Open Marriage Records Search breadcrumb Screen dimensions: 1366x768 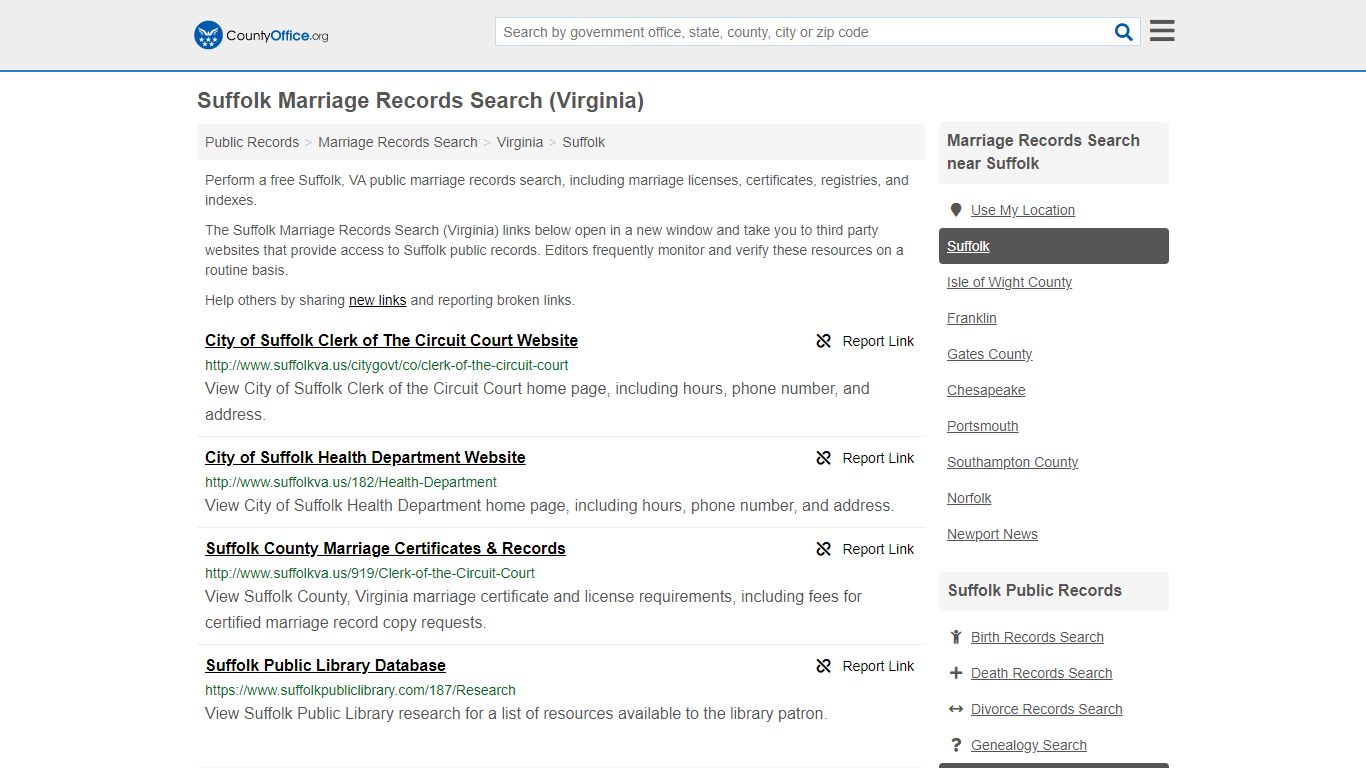[398, 142]
